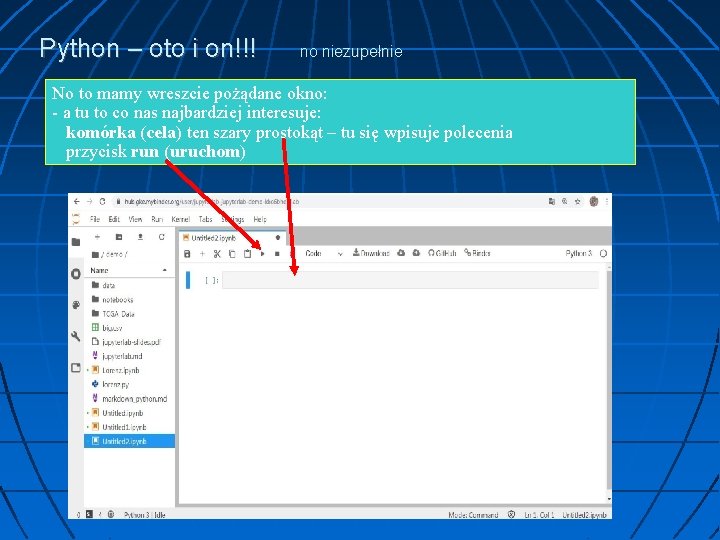Click the first cloud icon after Download
The width and height of the screenshot is (720, 540).
401,253
